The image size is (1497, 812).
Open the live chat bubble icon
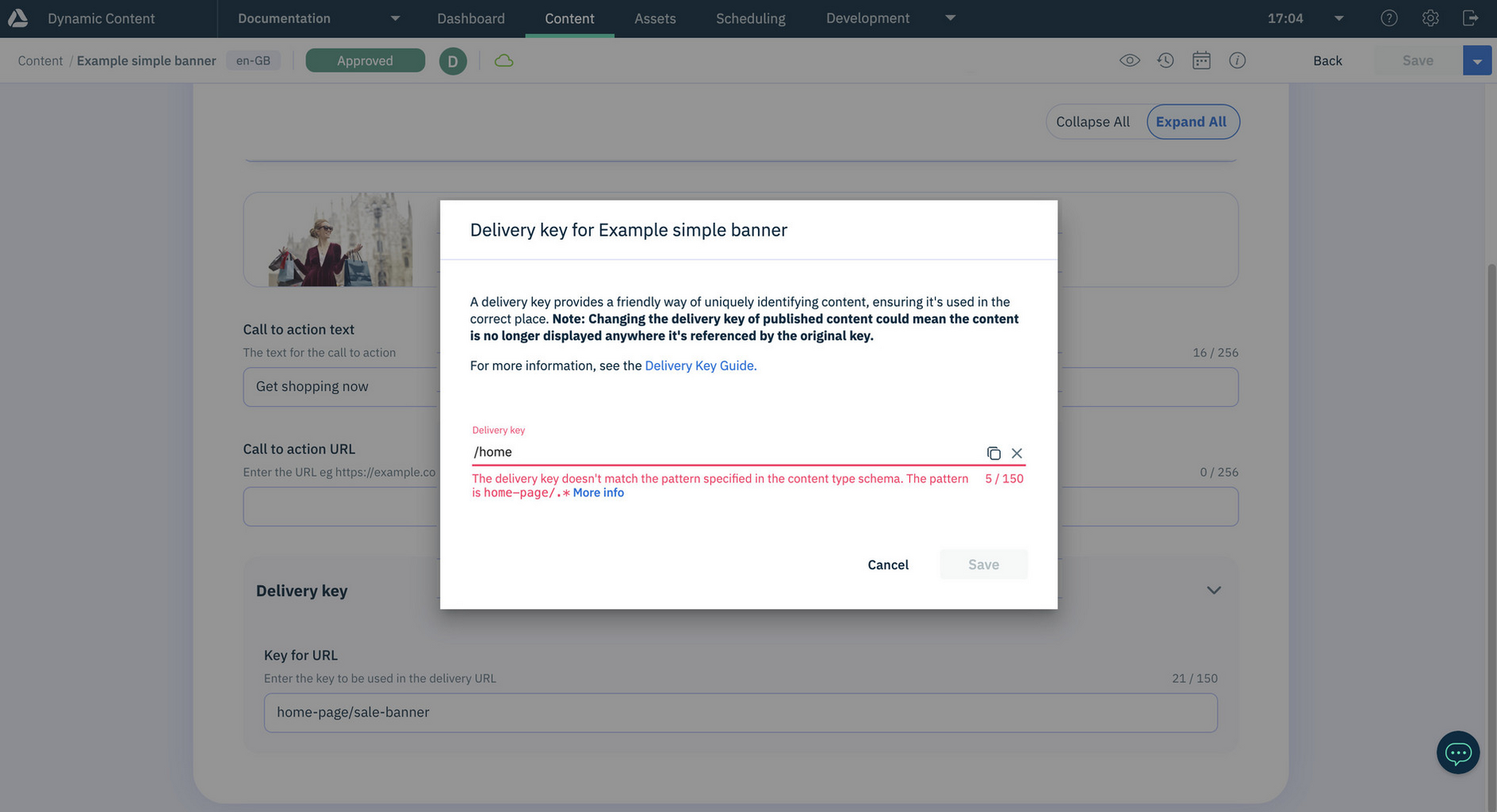tap(1457, 752)
